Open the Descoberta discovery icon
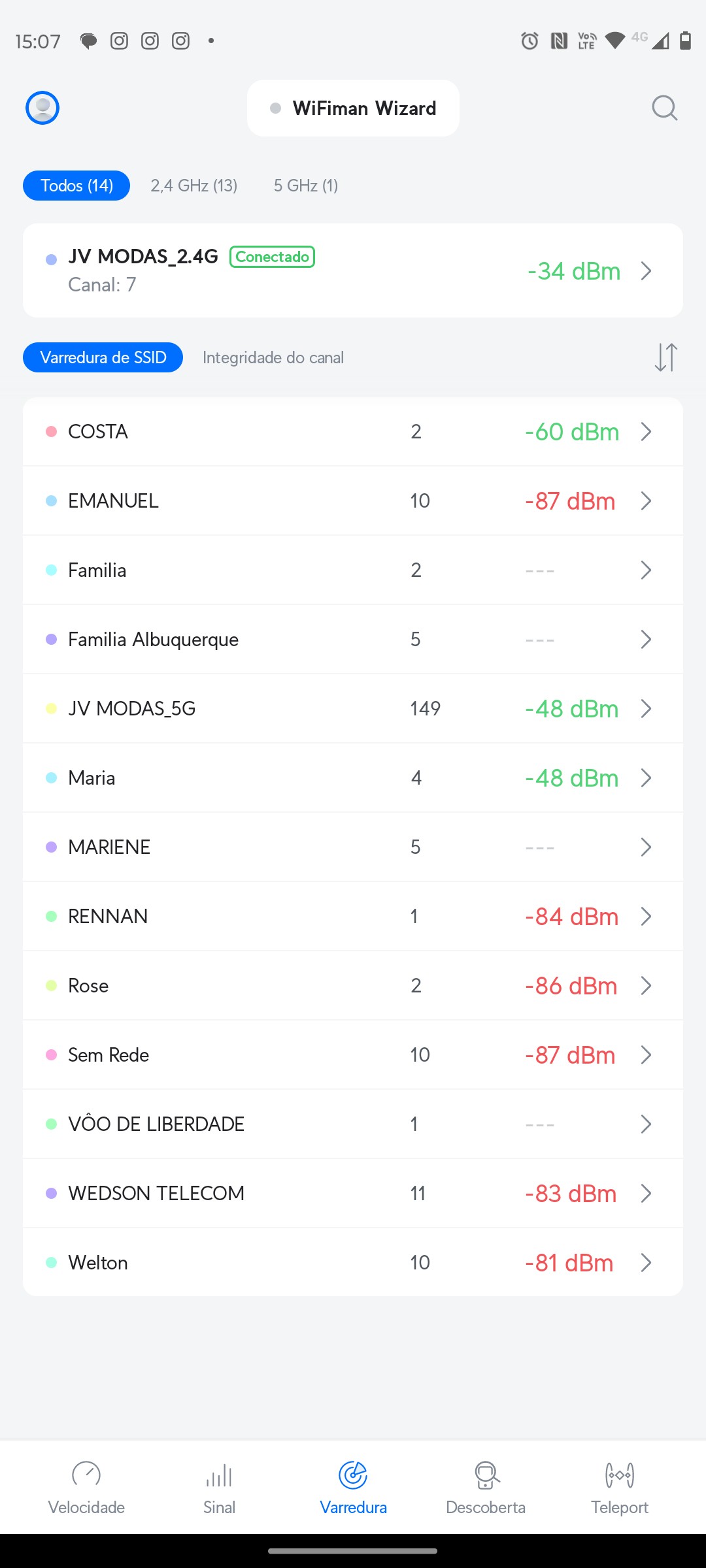Image resolution: width=706 pixels, height=1568 pixels. (x=486, y=1475)
